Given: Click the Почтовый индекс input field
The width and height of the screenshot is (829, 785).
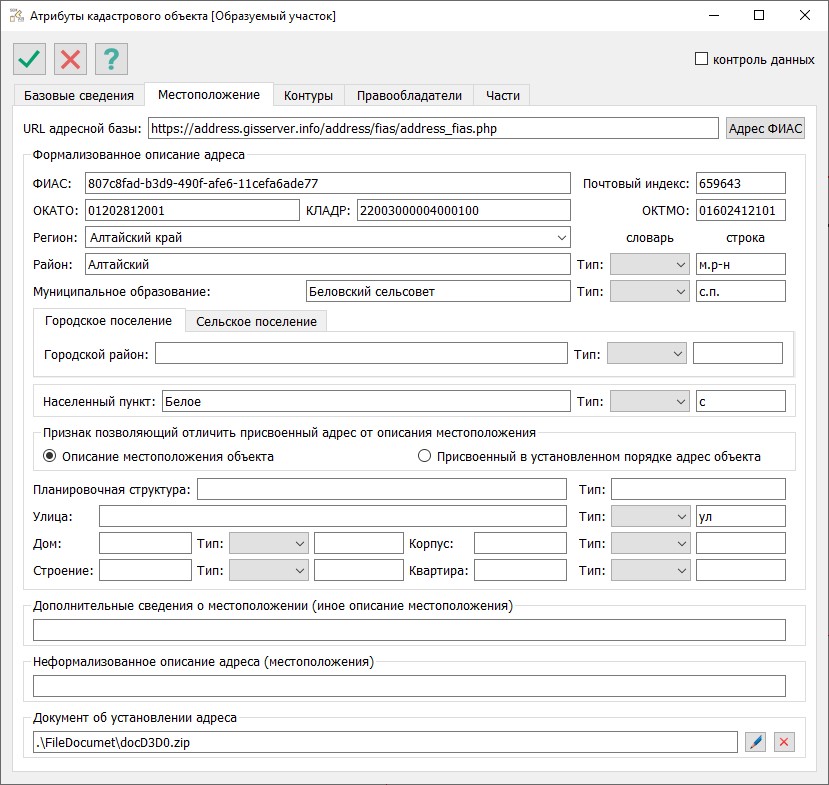Looking at the screenshot, I should tap(740, 184).
